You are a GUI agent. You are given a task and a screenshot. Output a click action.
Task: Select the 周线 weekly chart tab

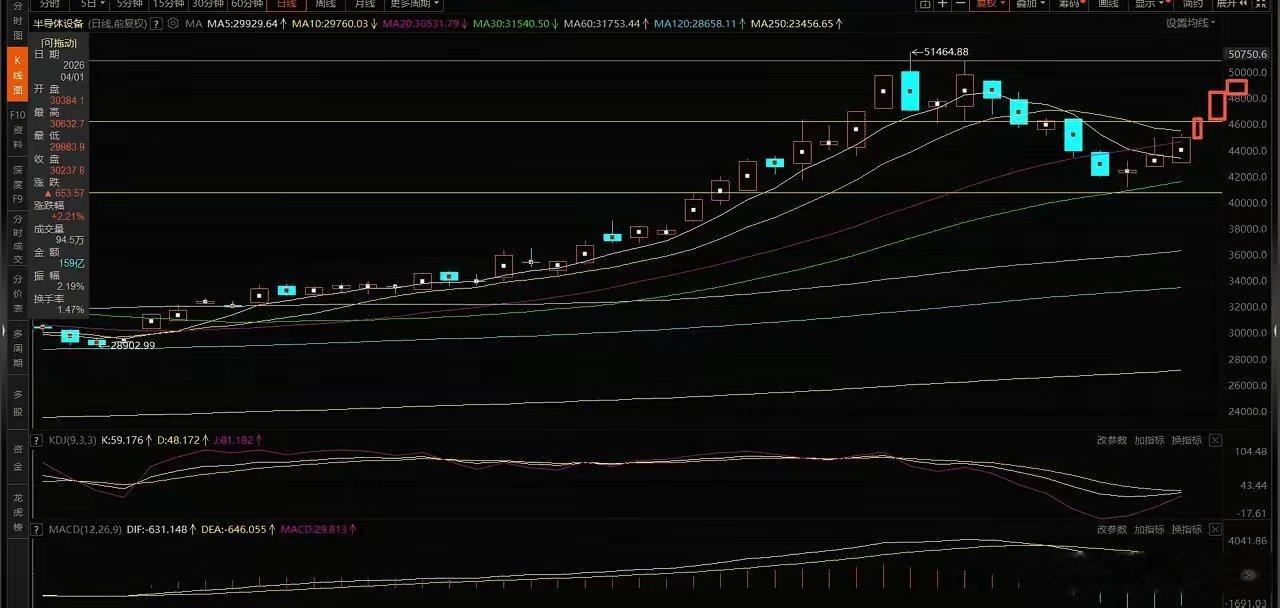pos(326,4)
